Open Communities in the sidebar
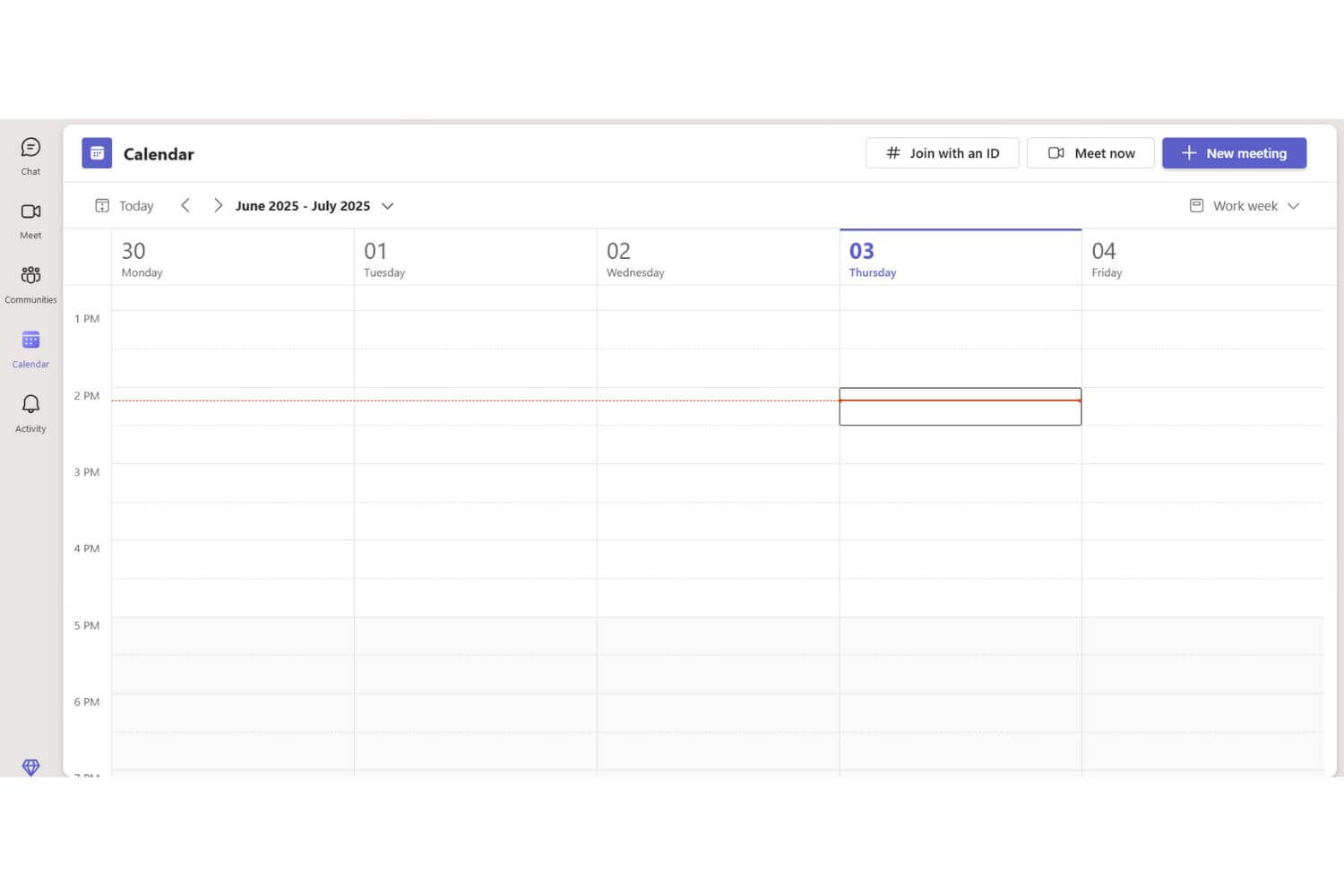The height and width of the screenshot is (896, 1344). 30,284
